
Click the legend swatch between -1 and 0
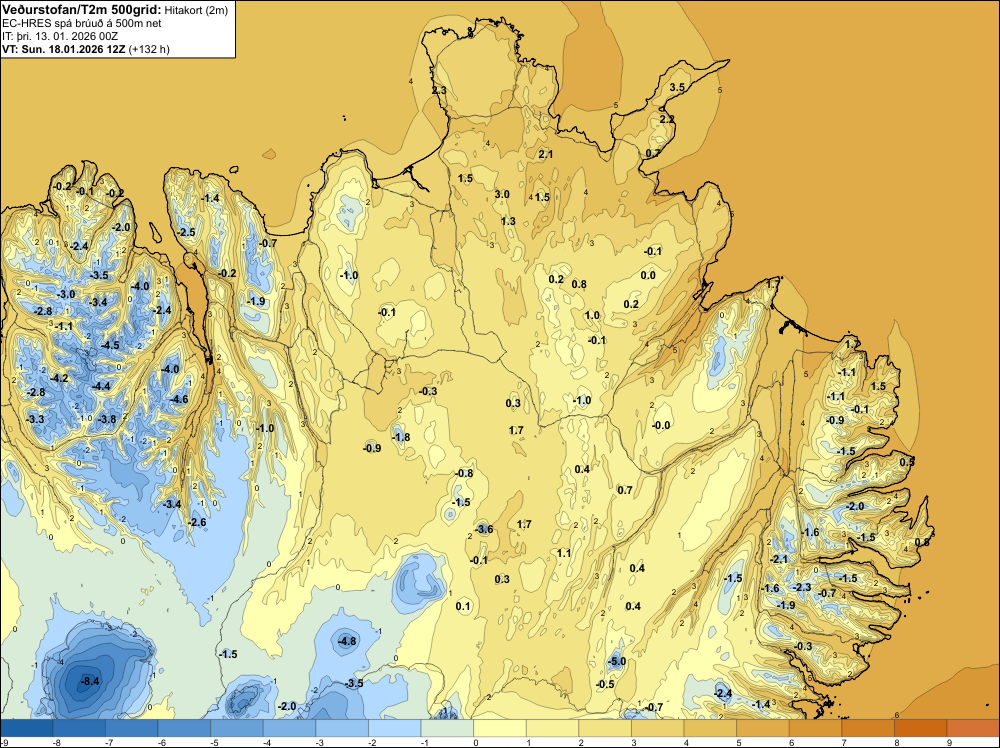point(447,728)
